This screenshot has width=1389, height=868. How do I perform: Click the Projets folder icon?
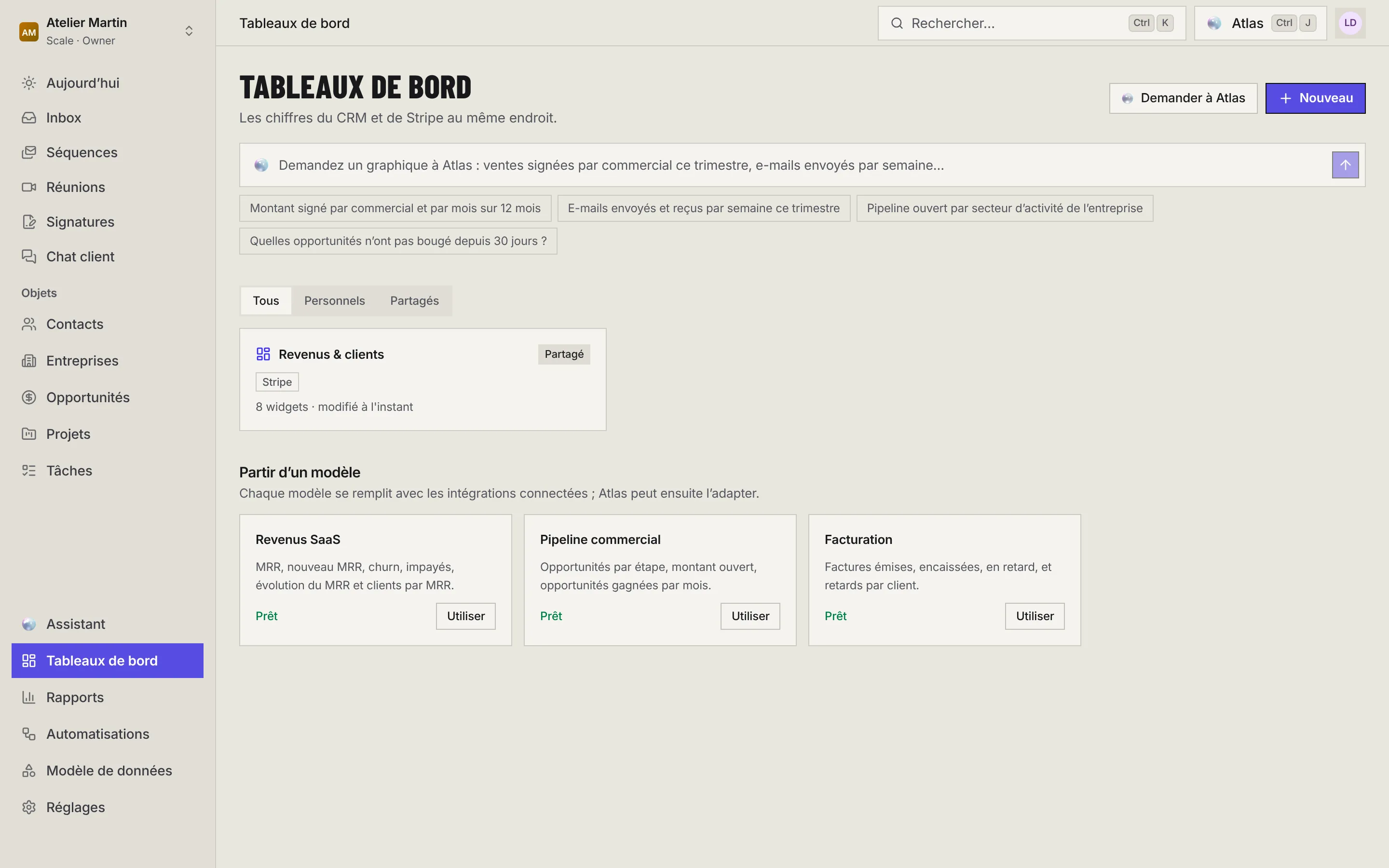pyautogui.click(x=29, y=434)
